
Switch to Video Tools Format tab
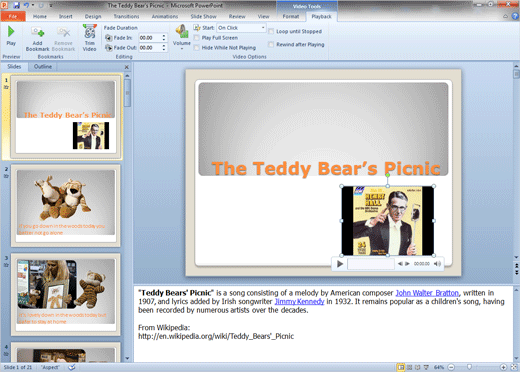tap(291, 16)
